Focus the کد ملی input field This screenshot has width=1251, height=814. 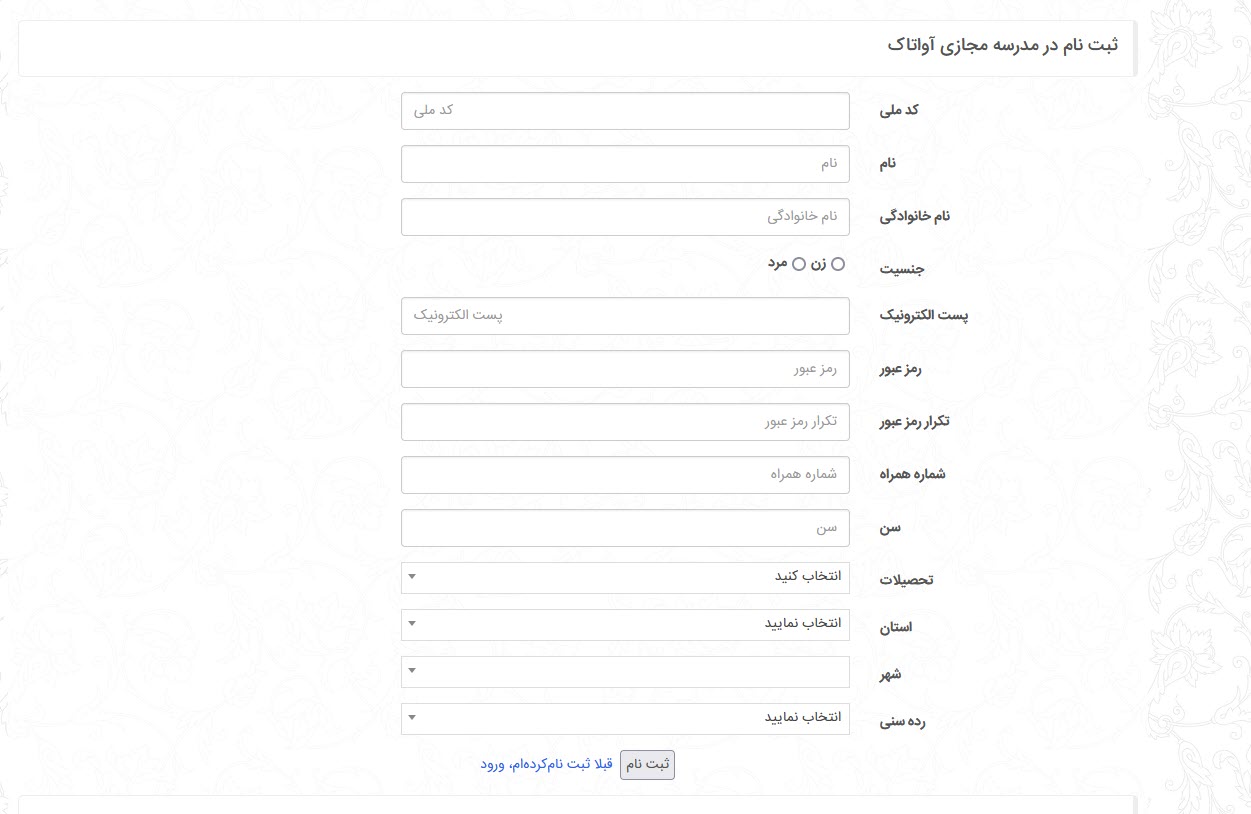coord(625,111)
